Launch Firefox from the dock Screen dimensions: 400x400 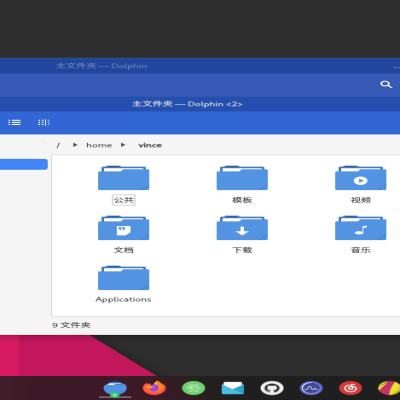pos(154,388)
